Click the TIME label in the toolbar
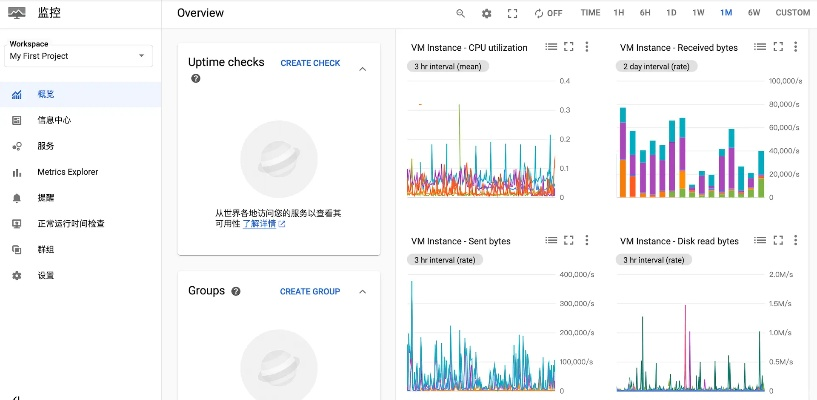The height and width of the screenshot is (400, 817). pos(590,13)
